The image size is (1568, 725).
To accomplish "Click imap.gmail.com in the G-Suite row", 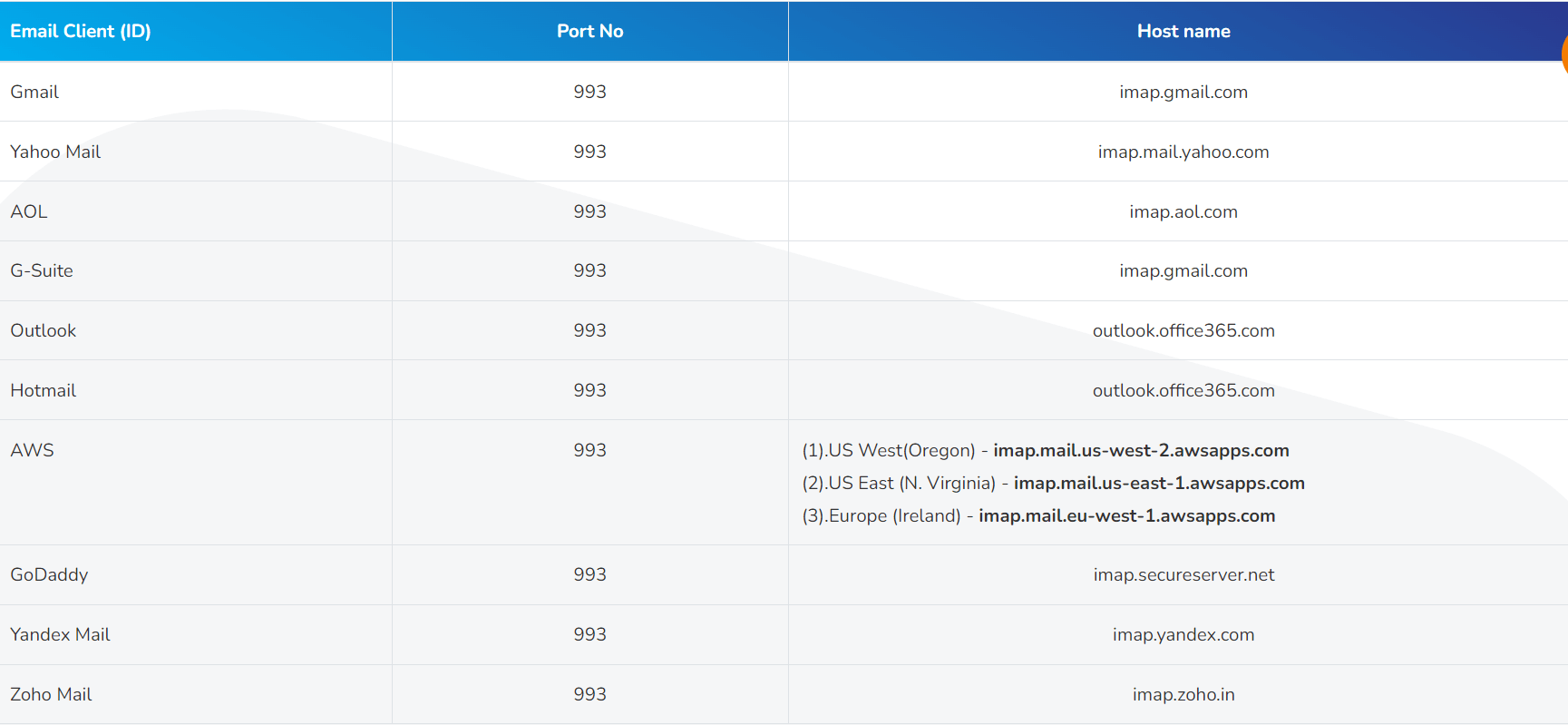I will pos(1183,270).
